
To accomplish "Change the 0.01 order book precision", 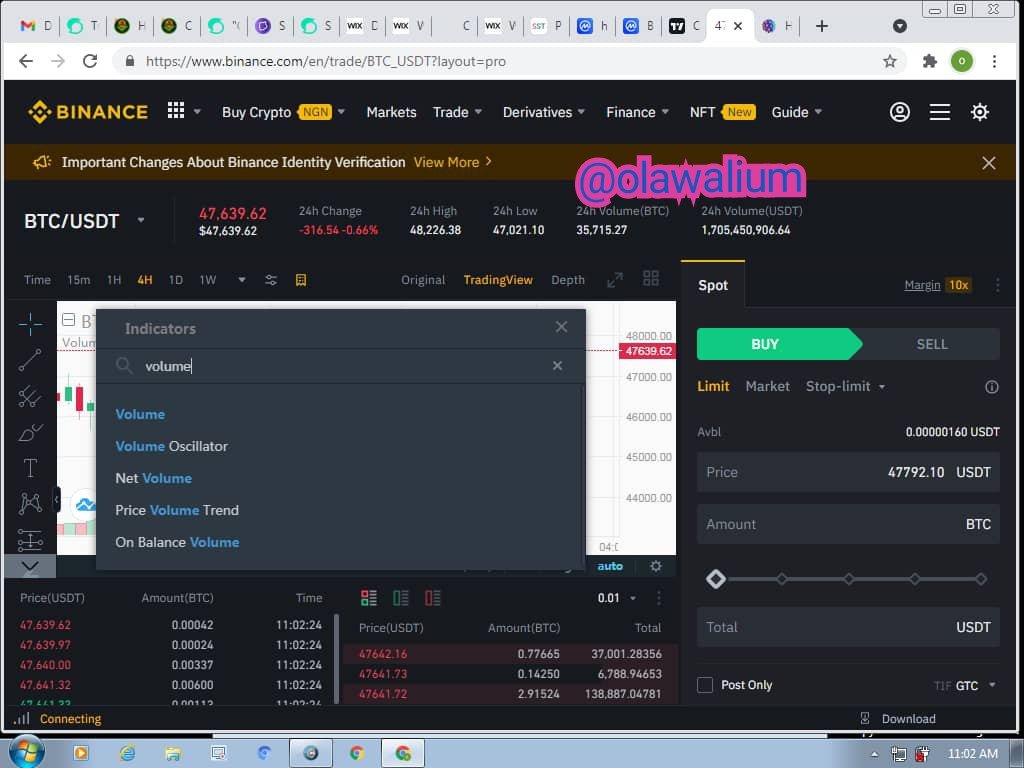I will (x=616, y=598).
